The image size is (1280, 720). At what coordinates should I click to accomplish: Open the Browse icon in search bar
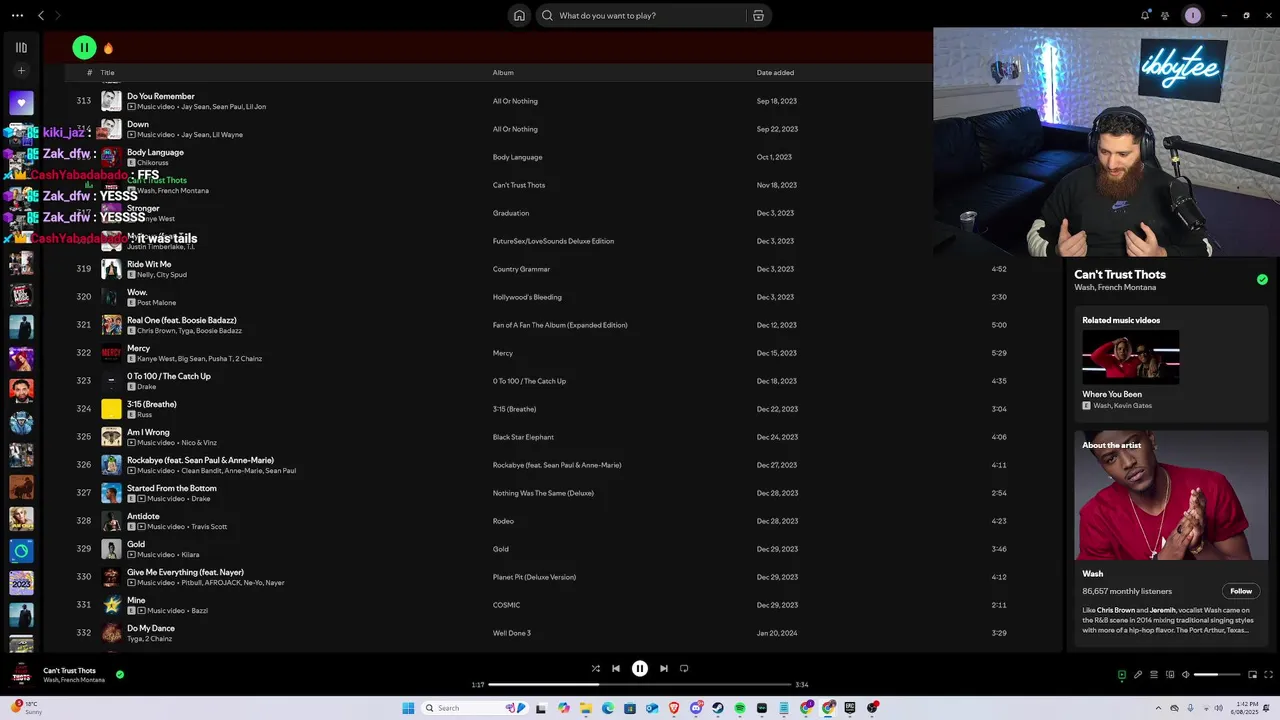(758, 15)
